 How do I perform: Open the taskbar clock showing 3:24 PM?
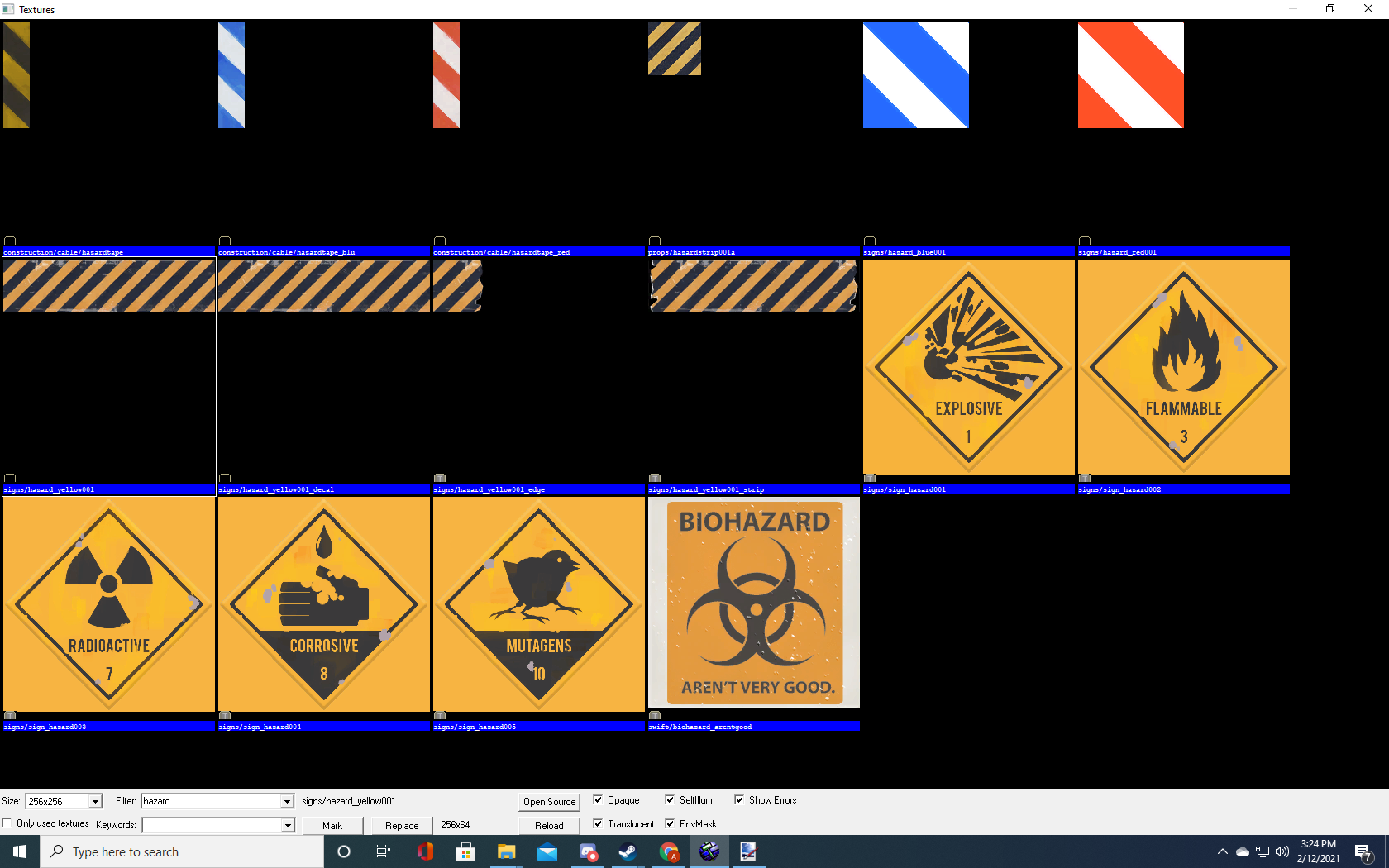[1318, 851]
